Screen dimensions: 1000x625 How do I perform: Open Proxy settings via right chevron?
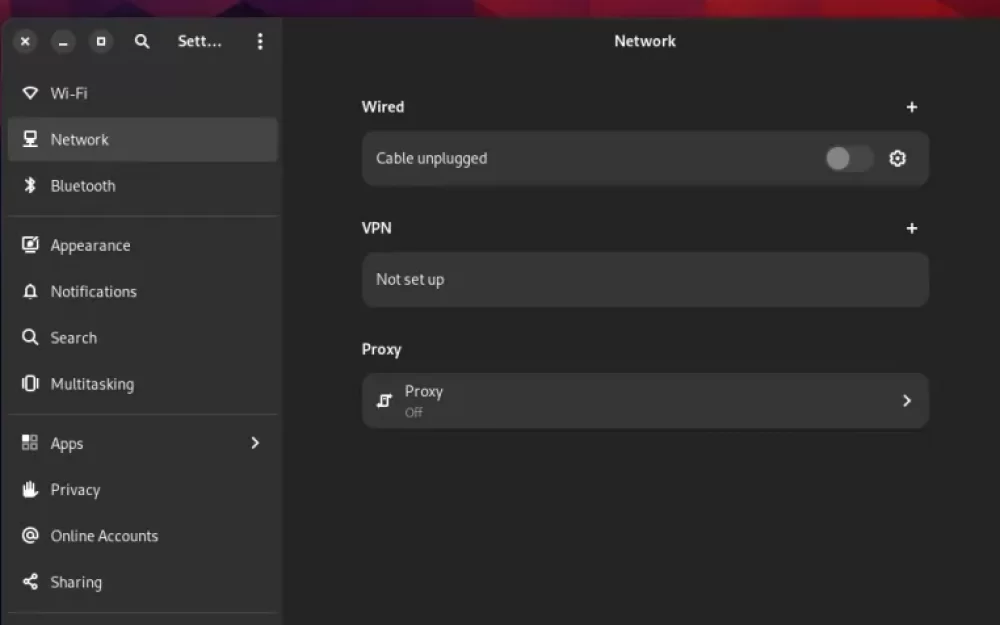point(907,400)
